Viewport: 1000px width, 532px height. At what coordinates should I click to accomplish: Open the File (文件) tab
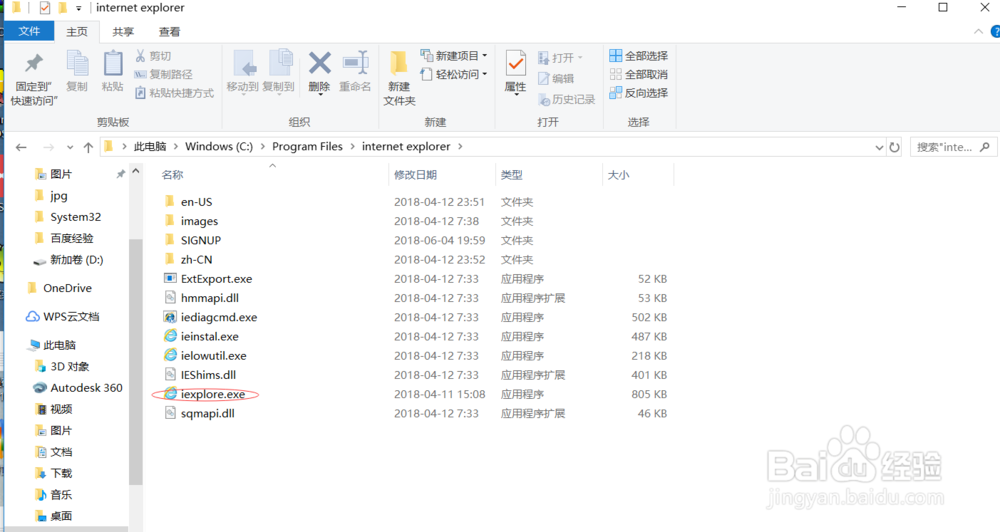click(29, 31)
